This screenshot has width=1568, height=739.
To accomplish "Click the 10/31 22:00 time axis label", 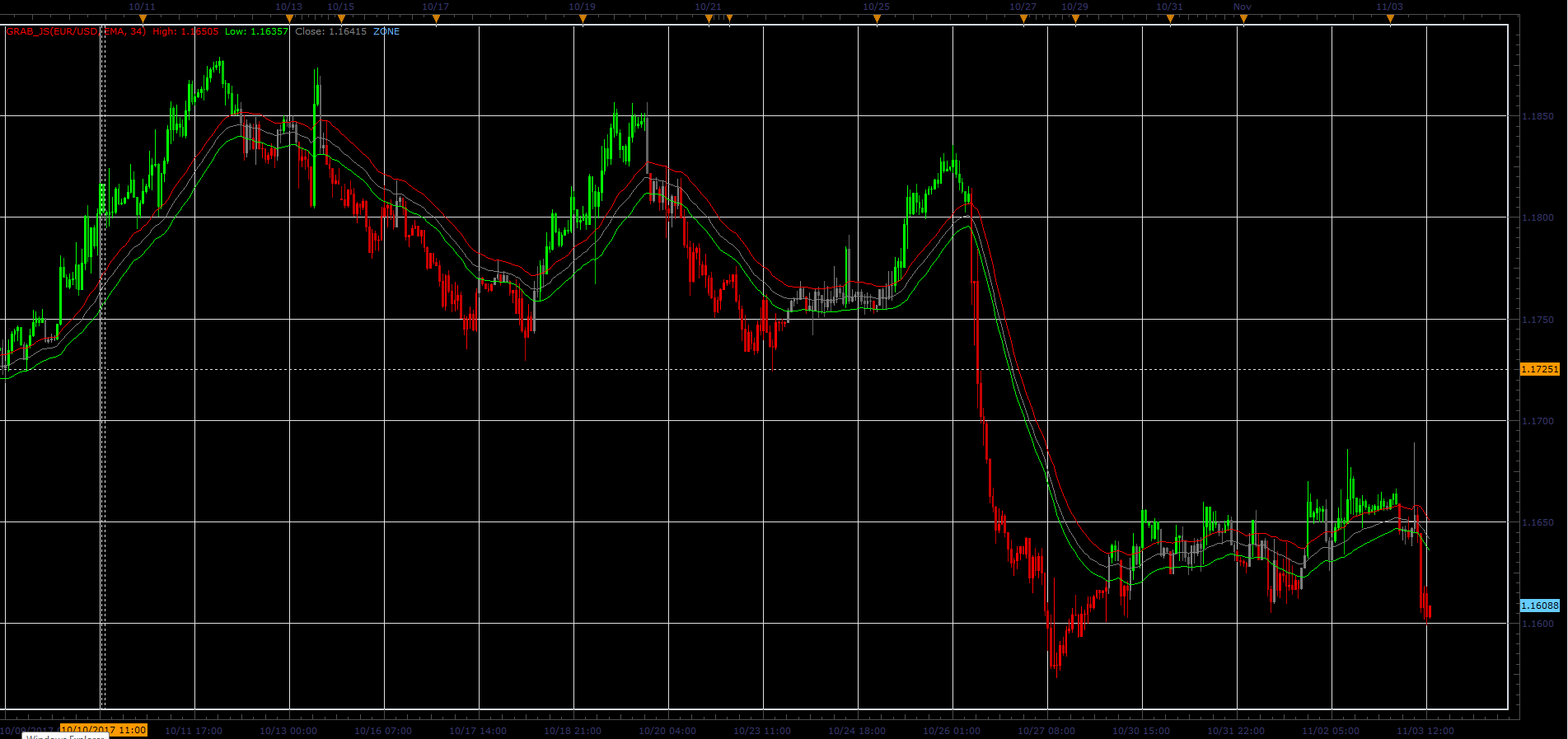I will coord(1236,731).
